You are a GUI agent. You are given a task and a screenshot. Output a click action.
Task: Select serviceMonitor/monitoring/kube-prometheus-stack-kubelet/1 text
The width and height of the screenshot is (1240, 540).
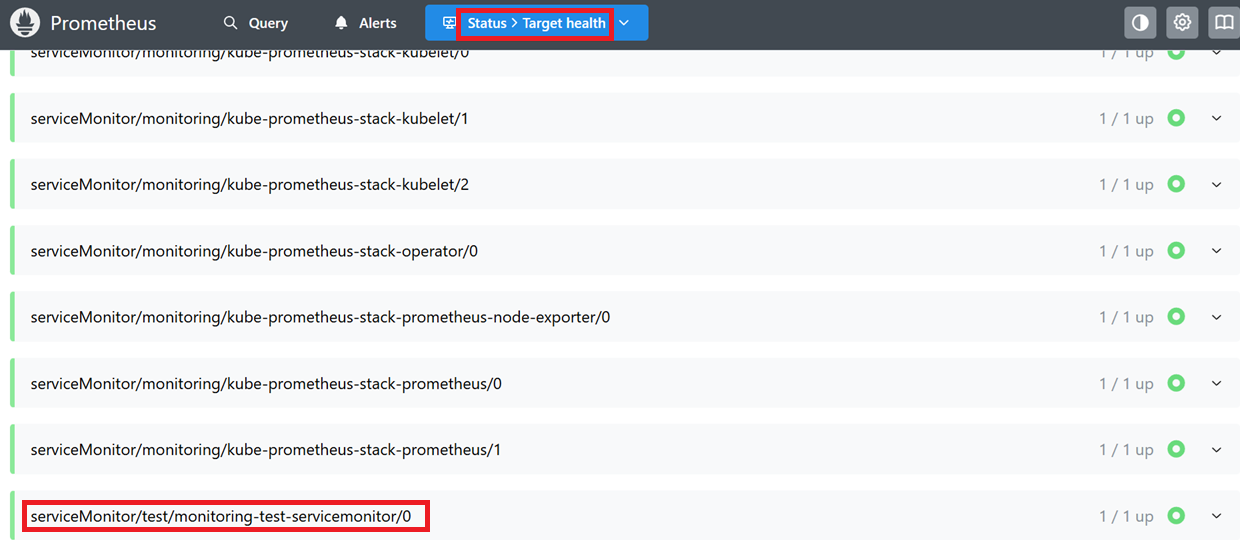point(249,119)
